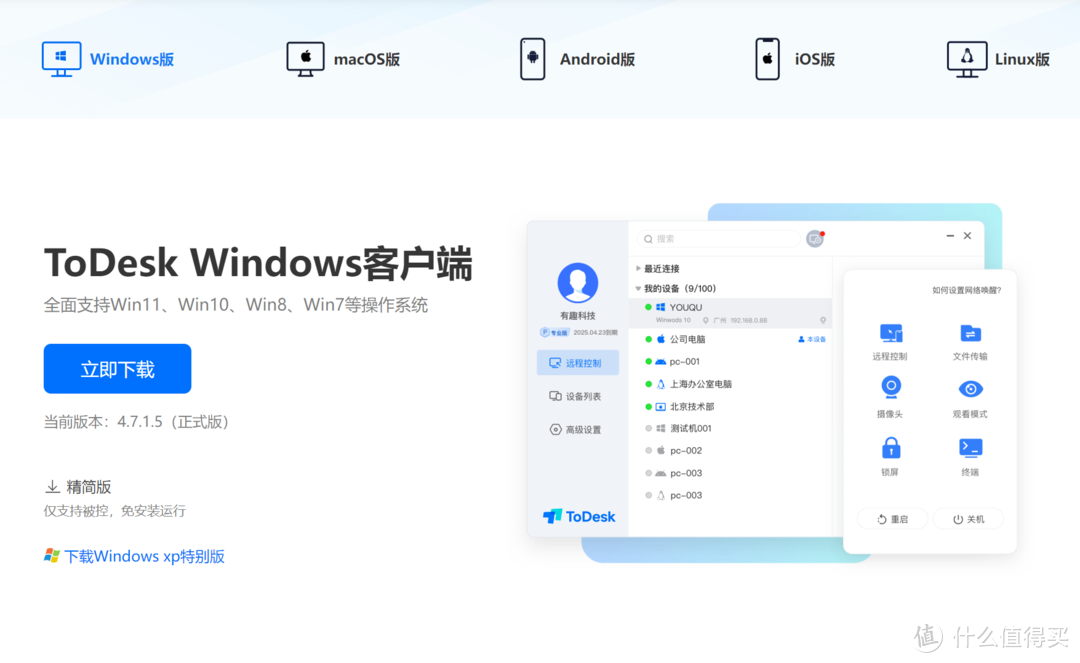Screen dimensions: 1080x663
Task: Select the Windows版 platform tab
Action: (x=108, y=59)
